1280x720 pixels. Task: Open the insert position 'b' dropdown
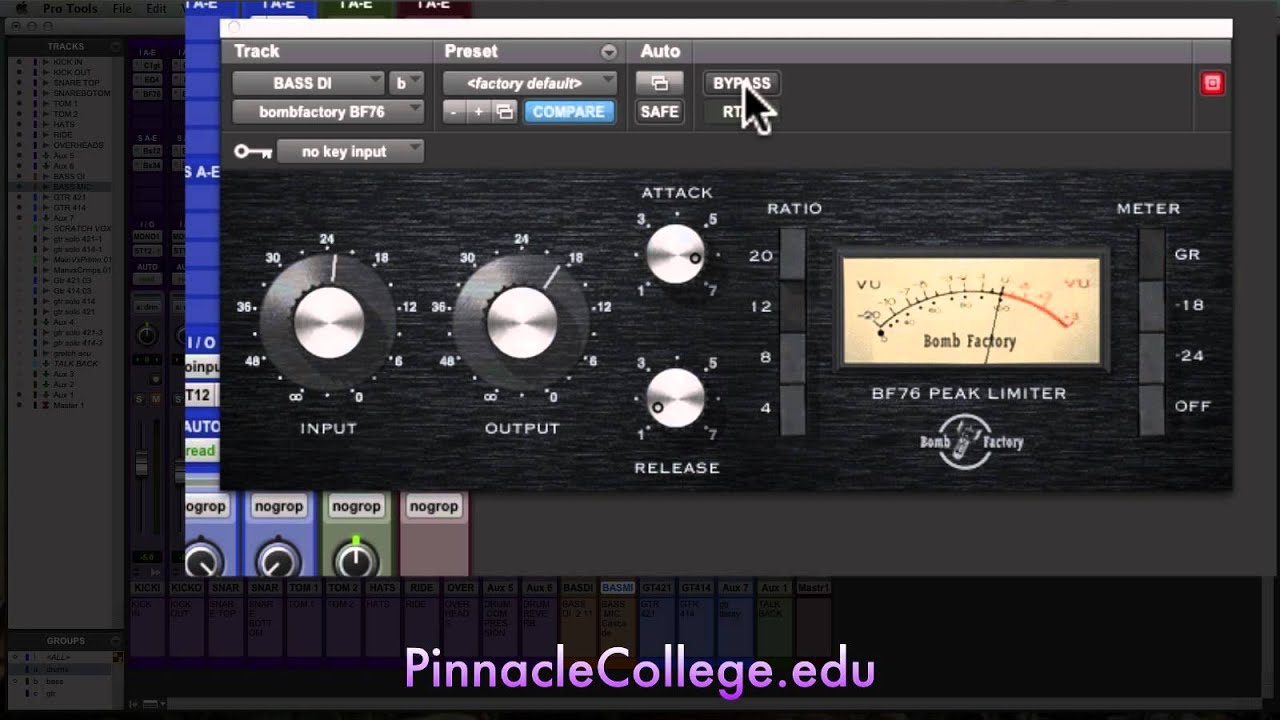tap(406, 83)
